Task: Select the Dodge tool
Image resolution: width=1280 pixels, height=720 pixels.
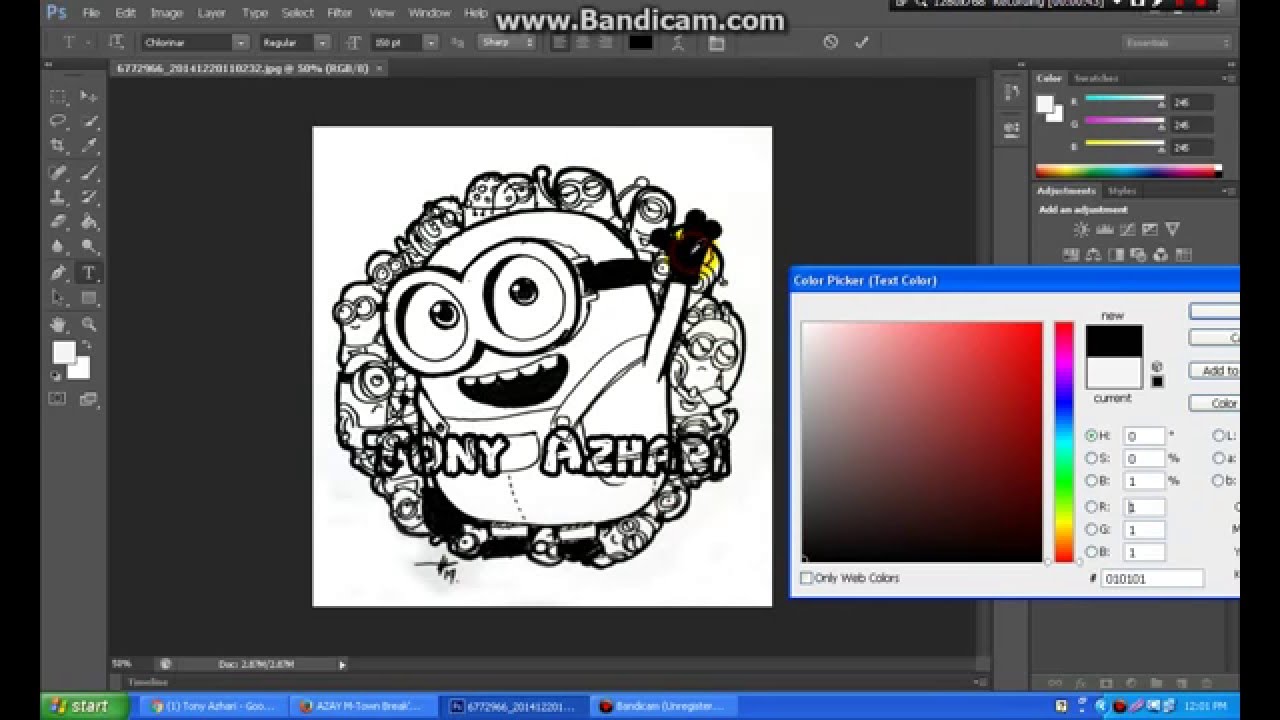Action: (89, 247)
